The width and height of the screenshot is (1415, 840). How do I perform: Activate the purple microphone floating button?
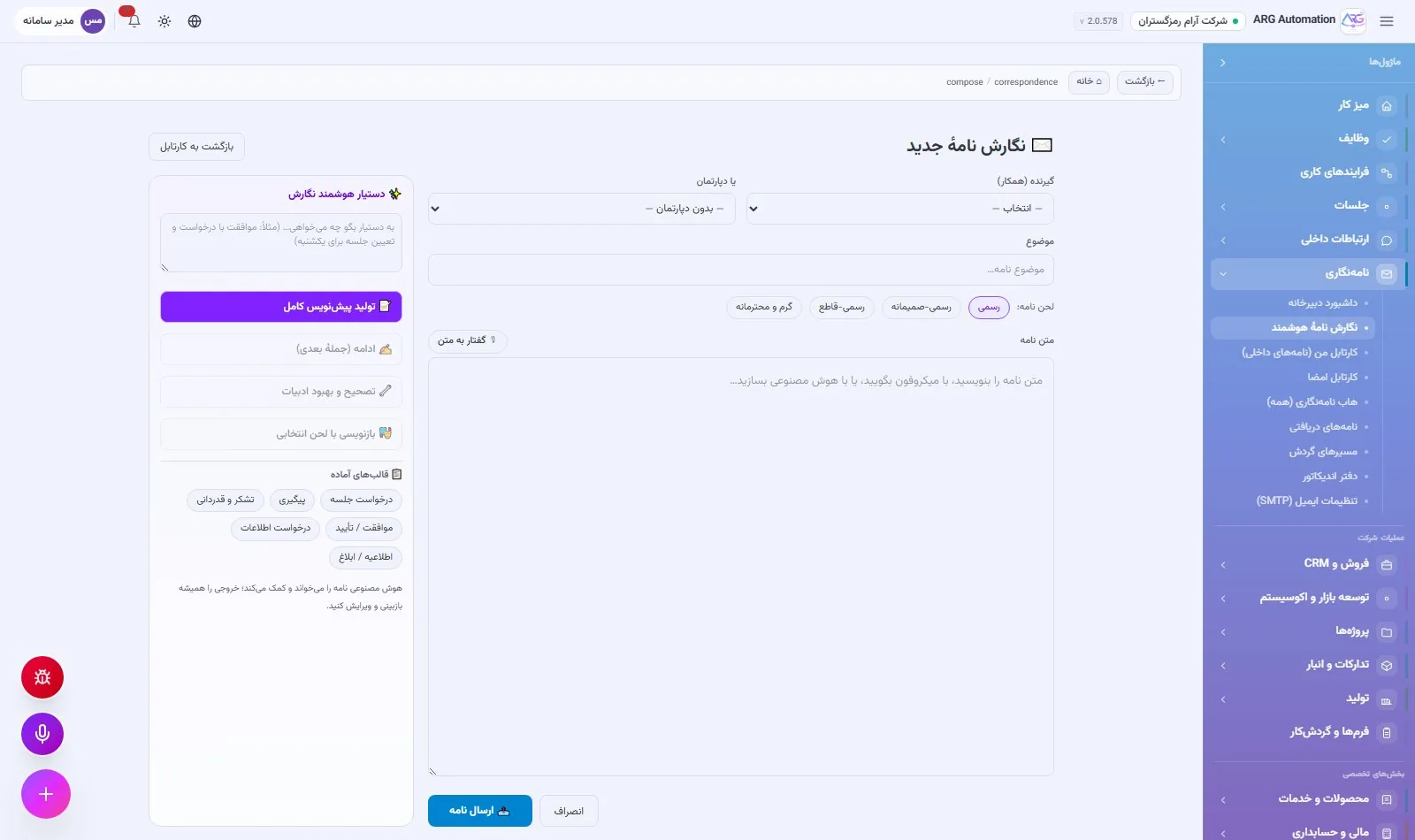pos(42,734)
